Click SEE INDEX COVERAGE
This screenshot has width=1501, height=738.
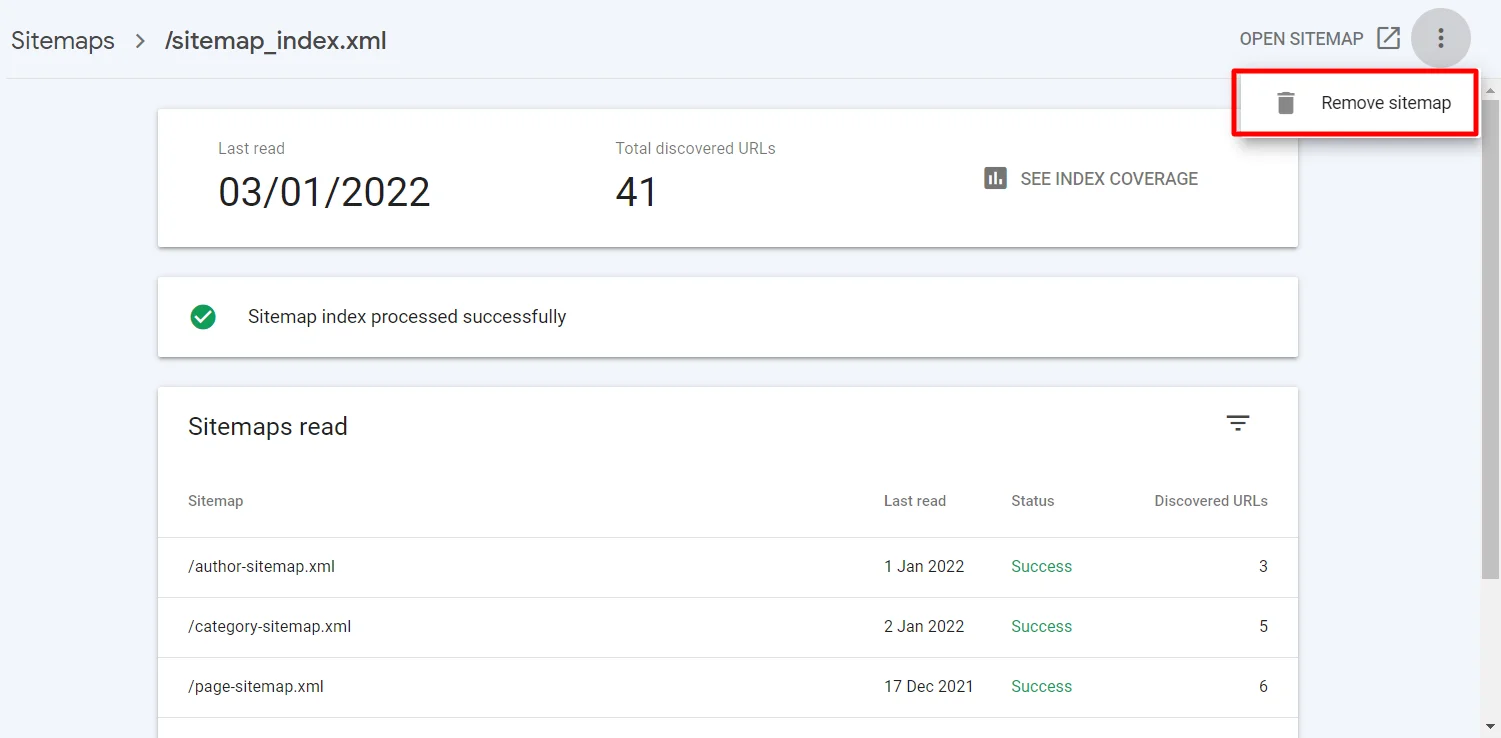(x=1109, y=179)
